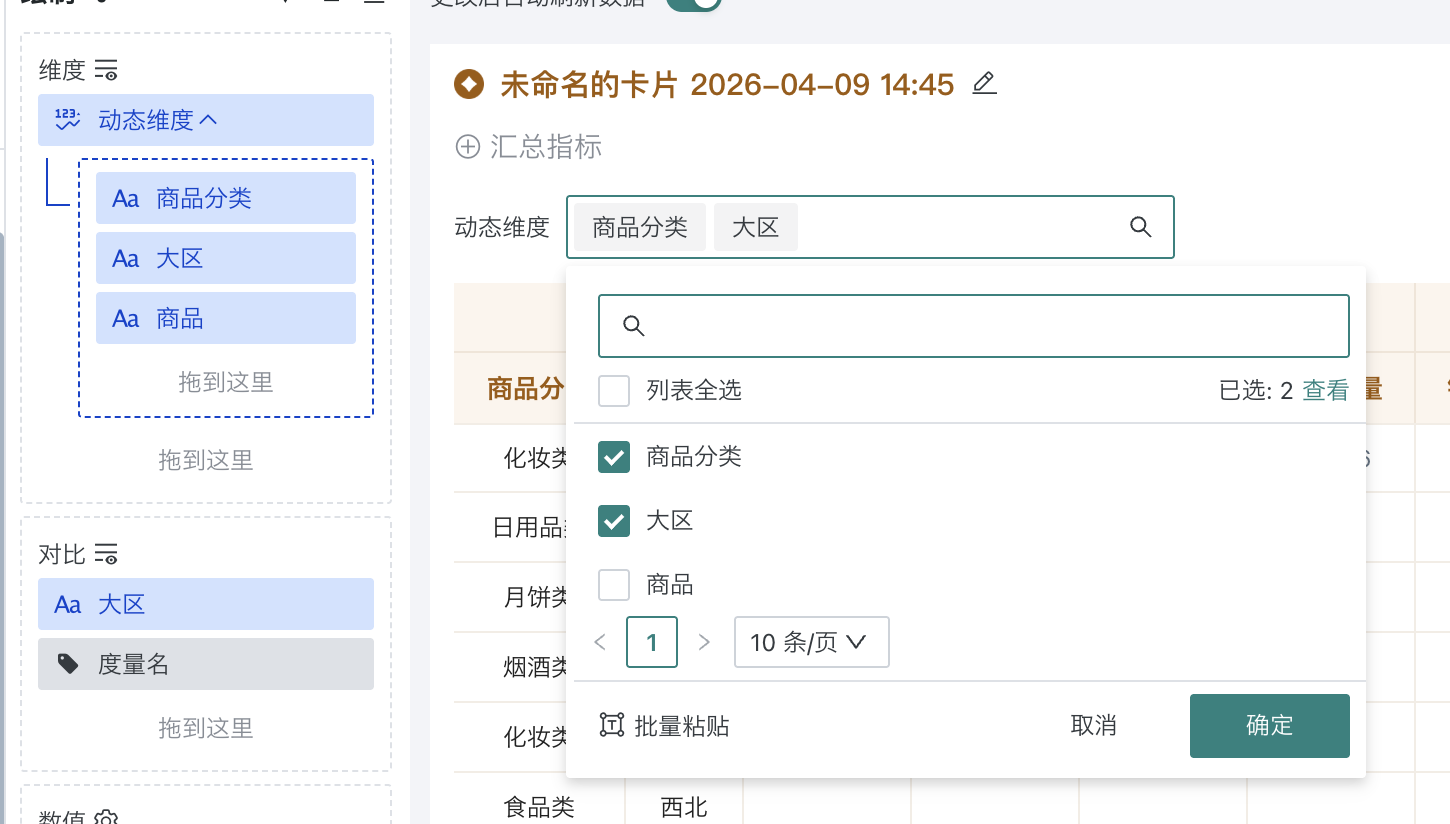Screen dimensions: 1450x824
Task: Click the search input field inside the popup
Action: click(x=973, y=325)
